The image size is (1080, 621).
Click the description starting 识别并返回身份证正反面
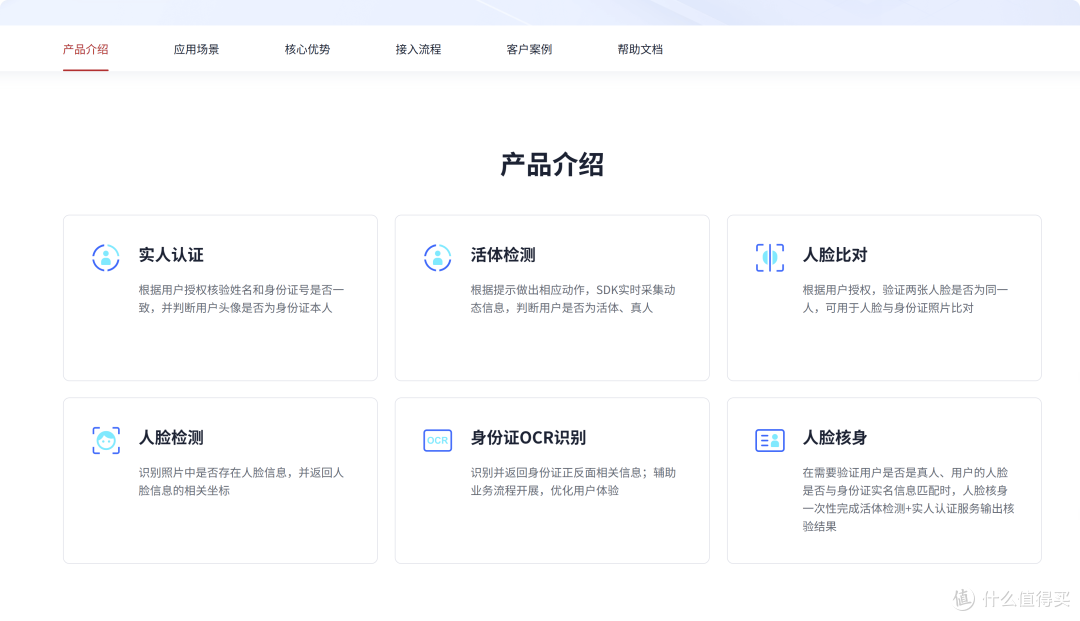(x=573, y=481)
